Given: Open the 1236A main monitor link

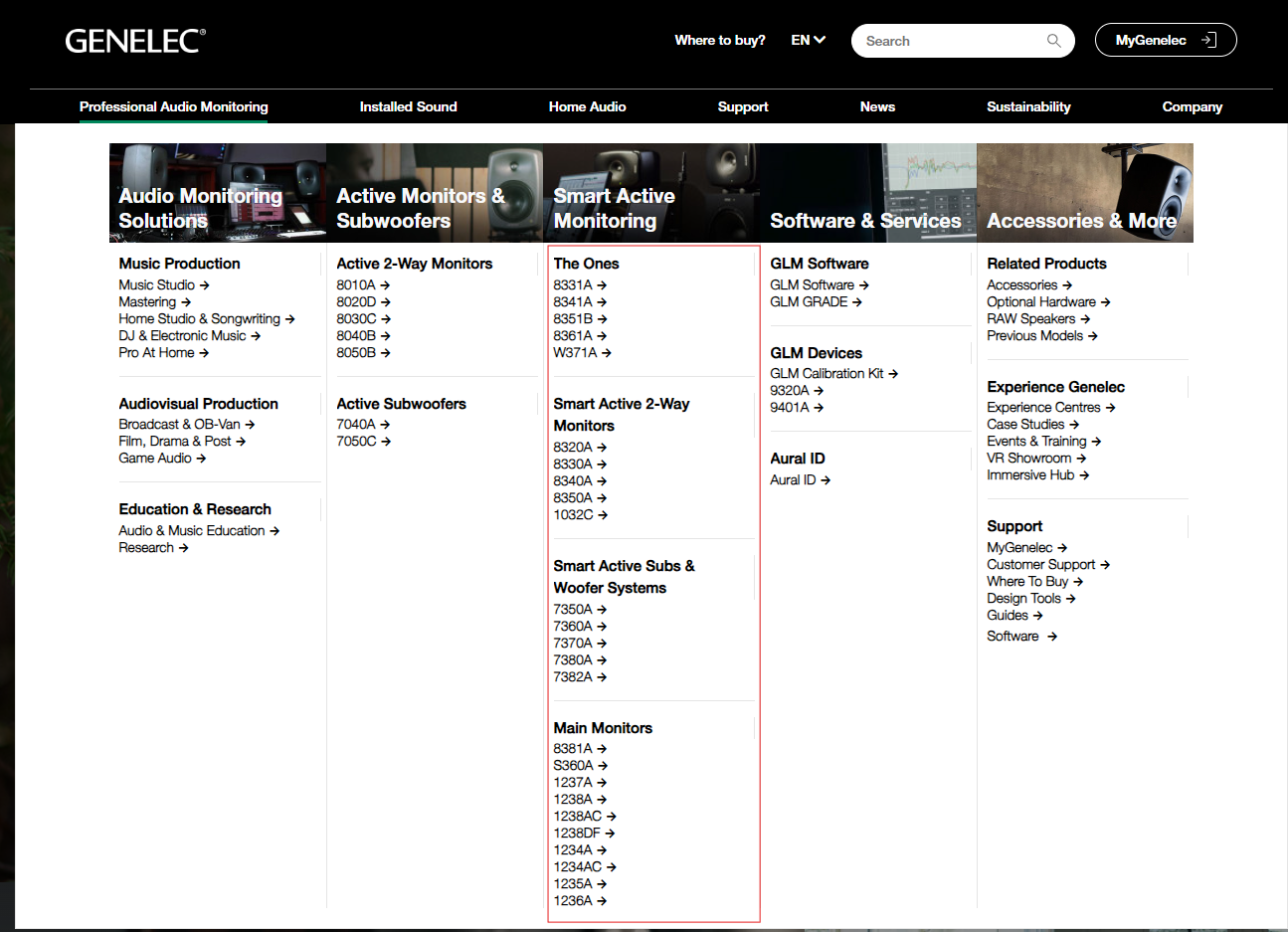Looking at the screenshot, I should coord(580,900).
